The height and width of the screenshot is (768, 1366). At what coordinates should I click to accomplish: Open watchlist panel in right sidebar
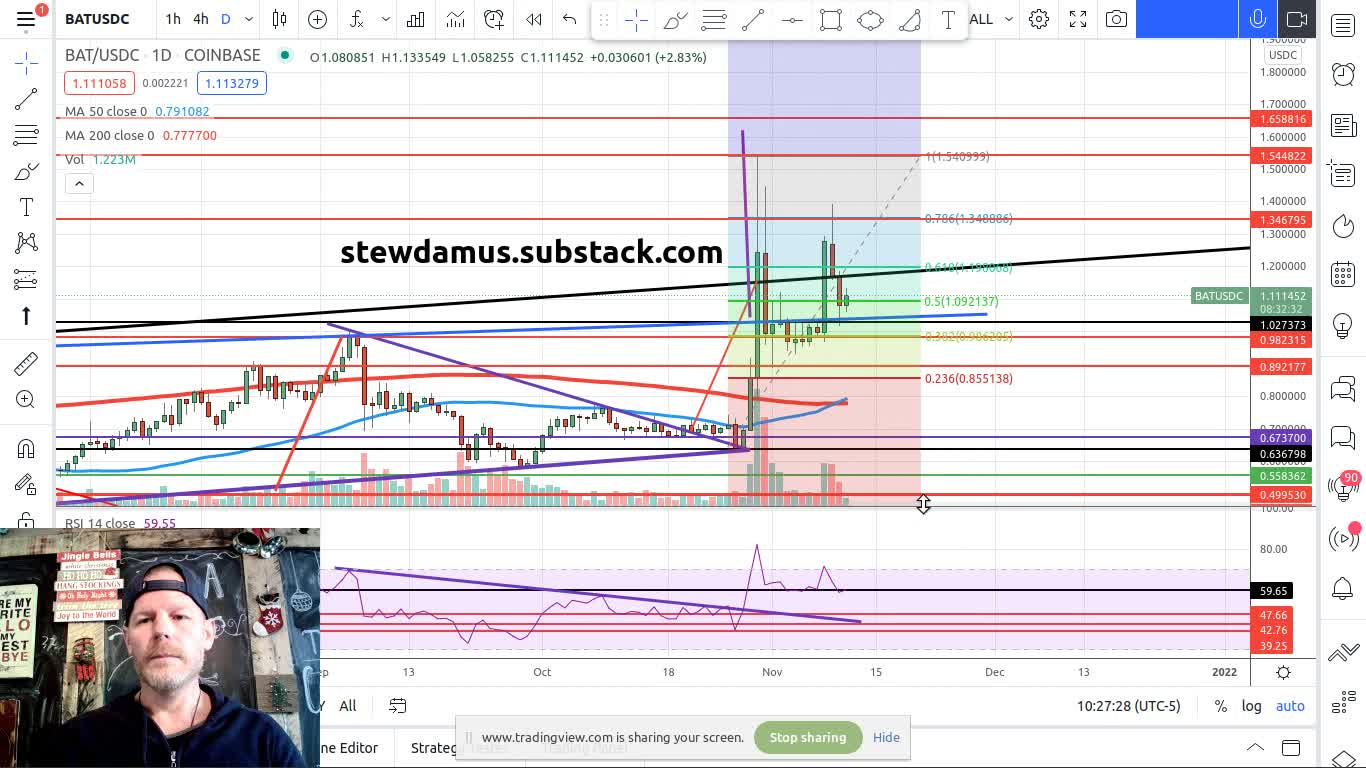click(1343, 26)
